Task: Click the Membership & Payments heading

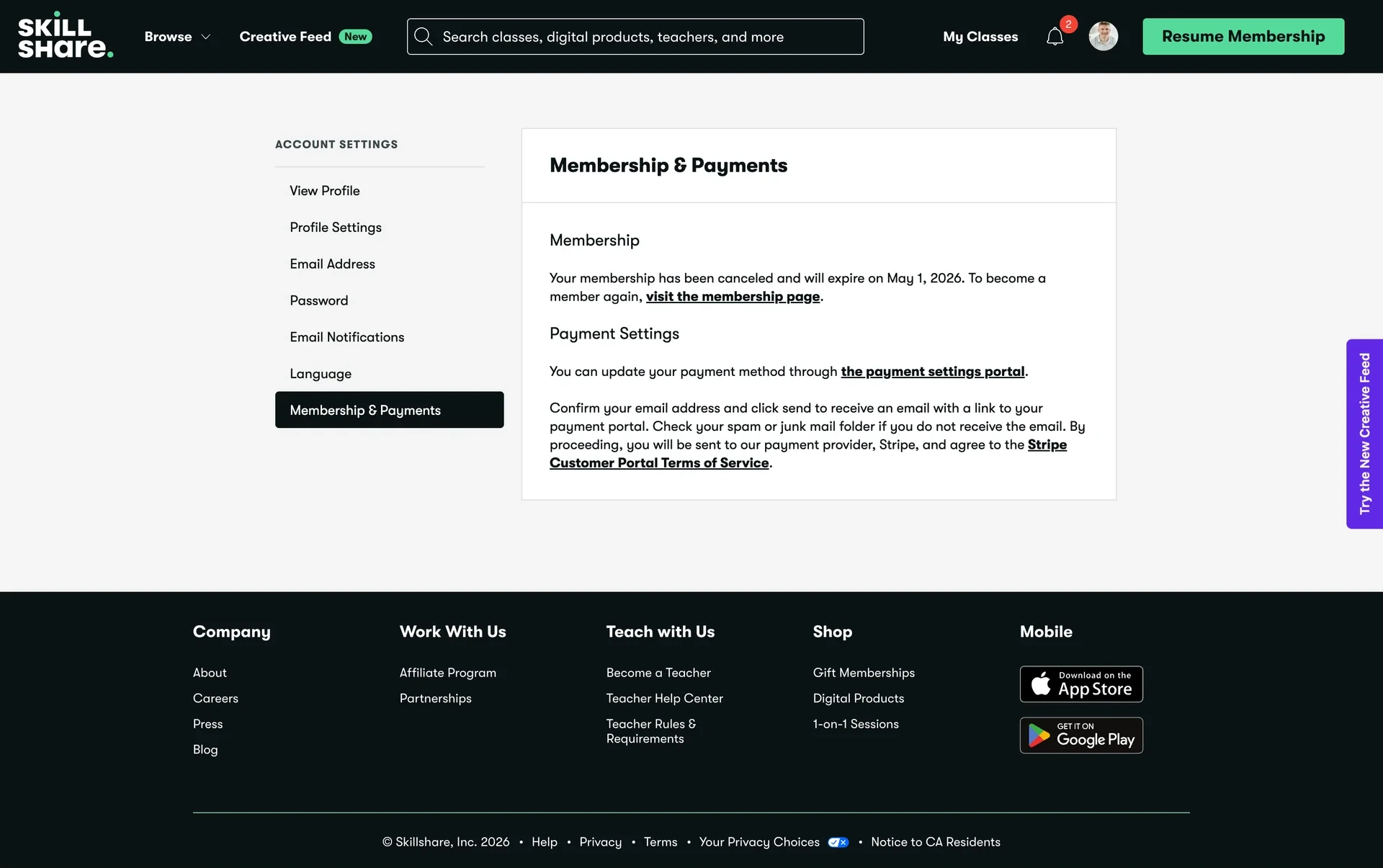Action: 668,166
